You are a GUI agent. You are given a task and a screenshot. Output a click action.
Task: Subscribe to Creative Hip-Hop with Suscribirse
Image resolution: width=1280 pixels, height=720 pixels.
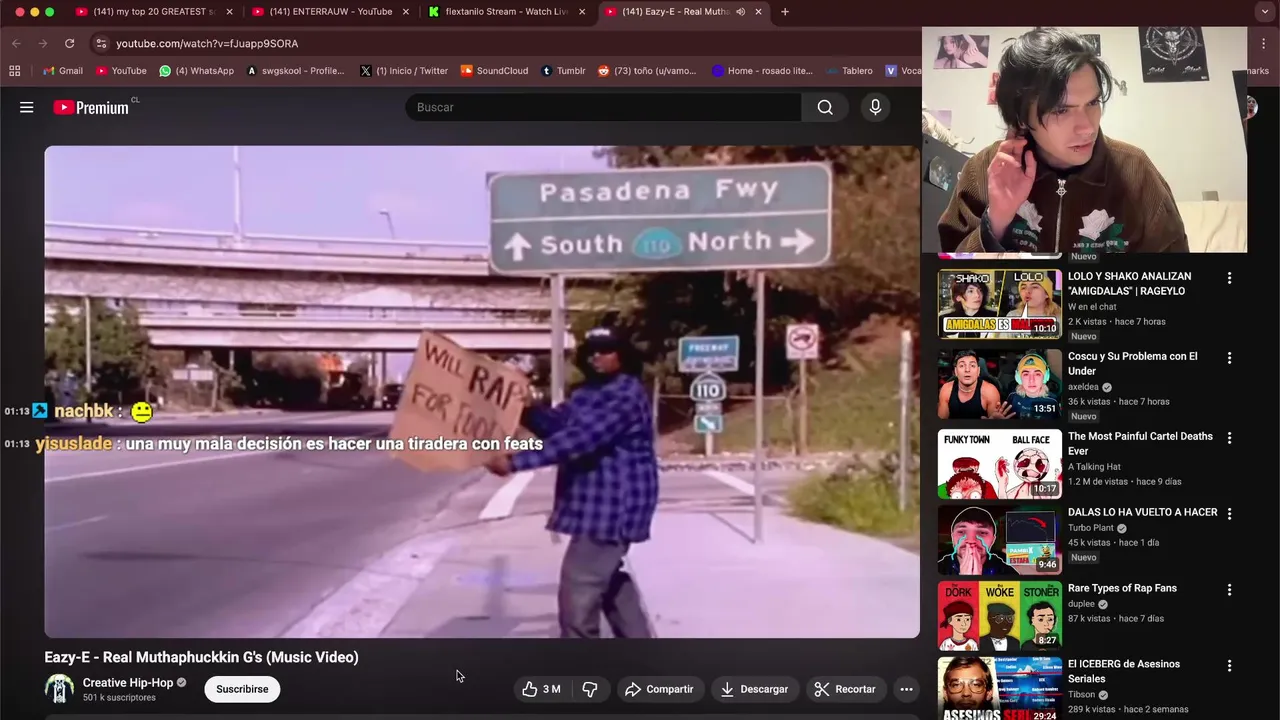pyautogui.click(x=242, y=689)
